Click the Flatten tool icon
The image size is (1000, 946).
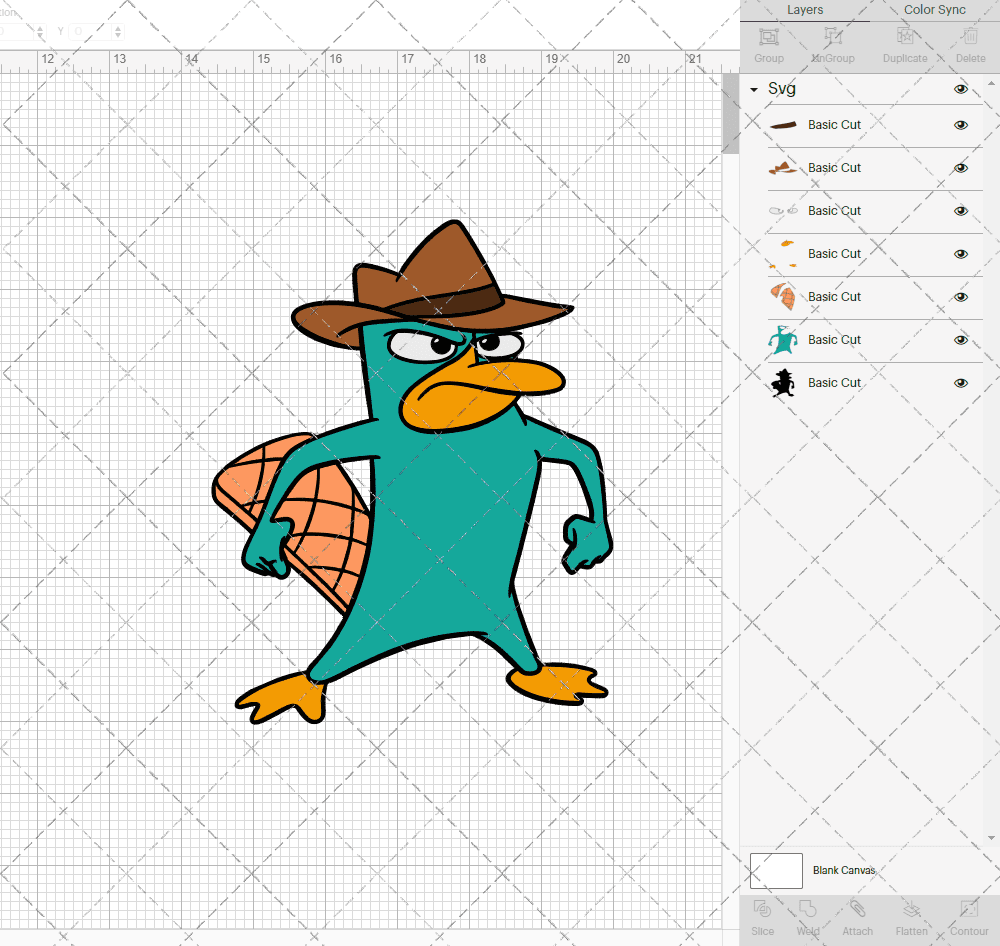[x=911, y=908]
